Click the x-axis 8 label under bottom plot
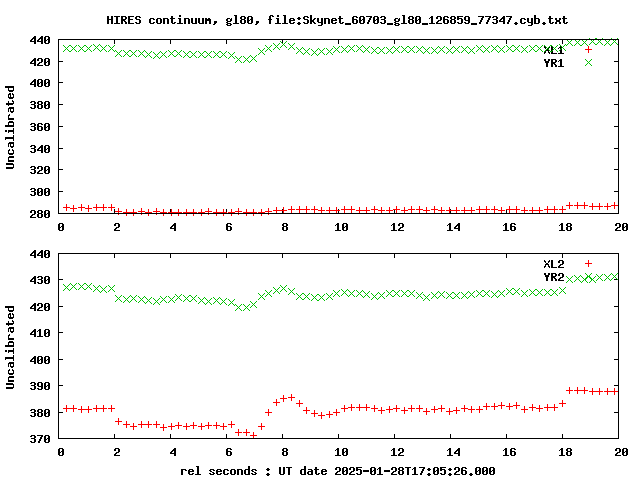Screen dimensions: 640x480 pos(285,452)
